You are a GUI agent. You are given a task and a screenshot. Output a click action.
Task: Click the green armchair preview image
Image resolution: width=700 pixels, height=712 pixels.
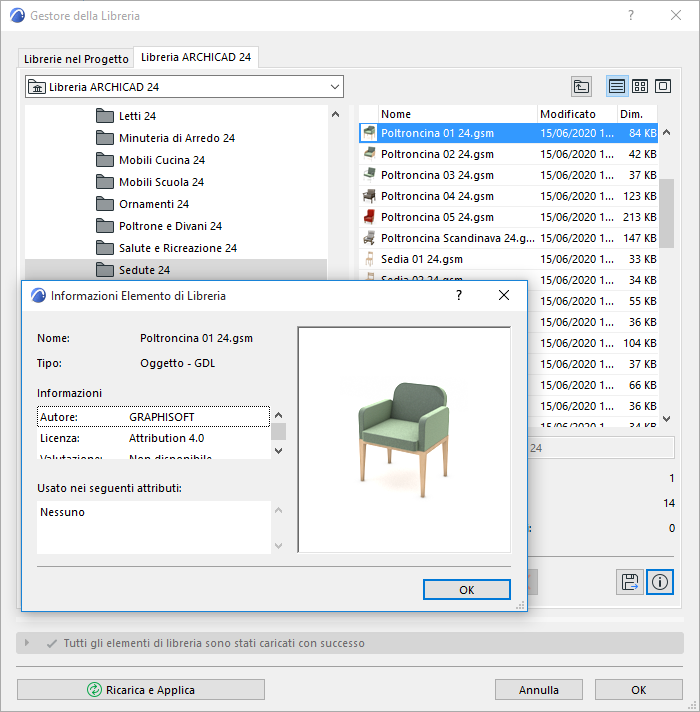point(404,440)
